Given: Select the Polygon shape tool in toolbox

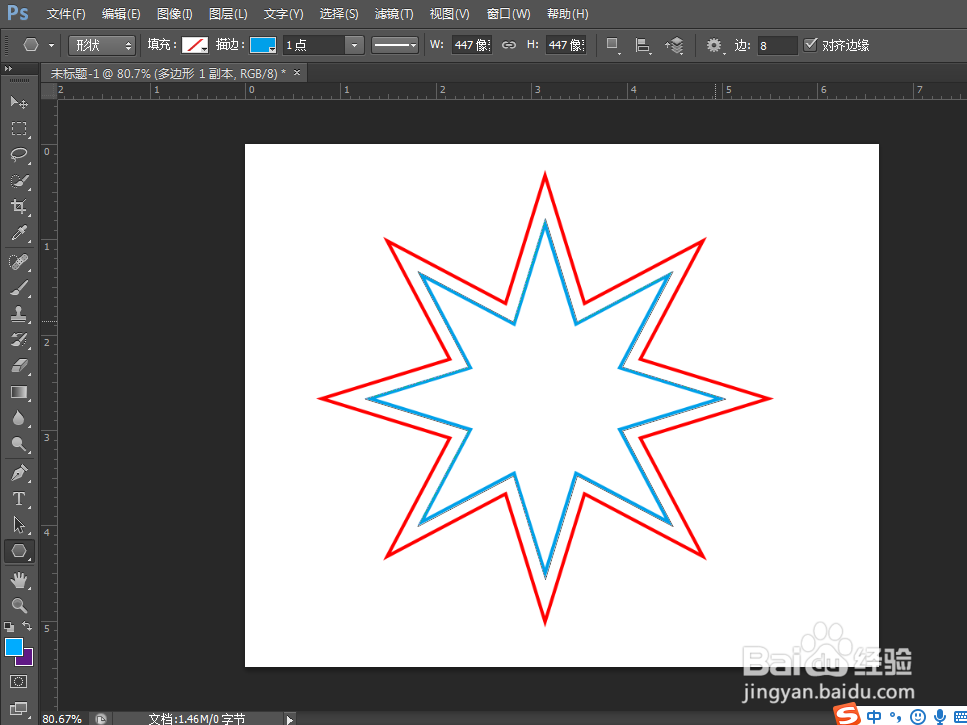Looking at the screenshot, I should click(x=19, y=551).
